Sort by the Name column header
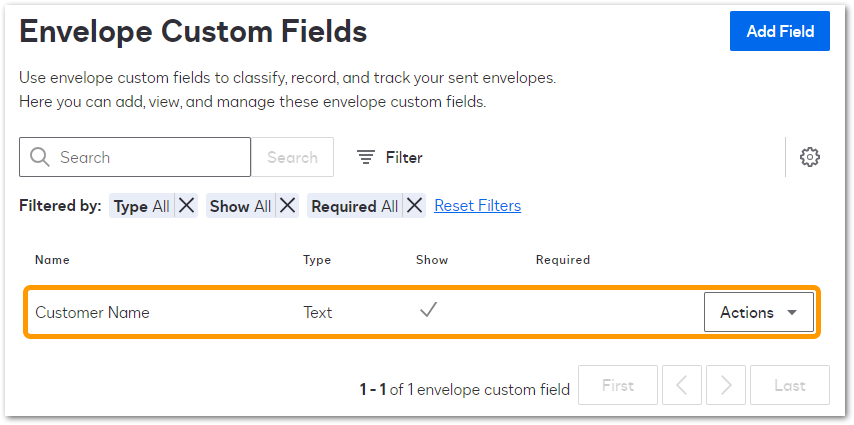 (x=52, y=260)
